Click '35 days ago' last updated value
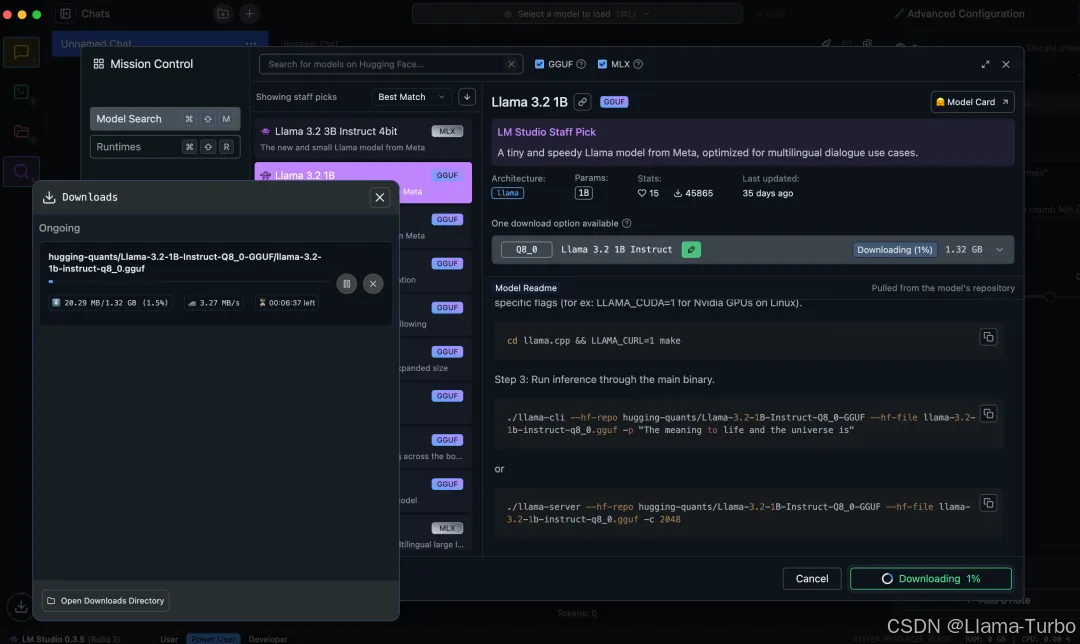 767,194
